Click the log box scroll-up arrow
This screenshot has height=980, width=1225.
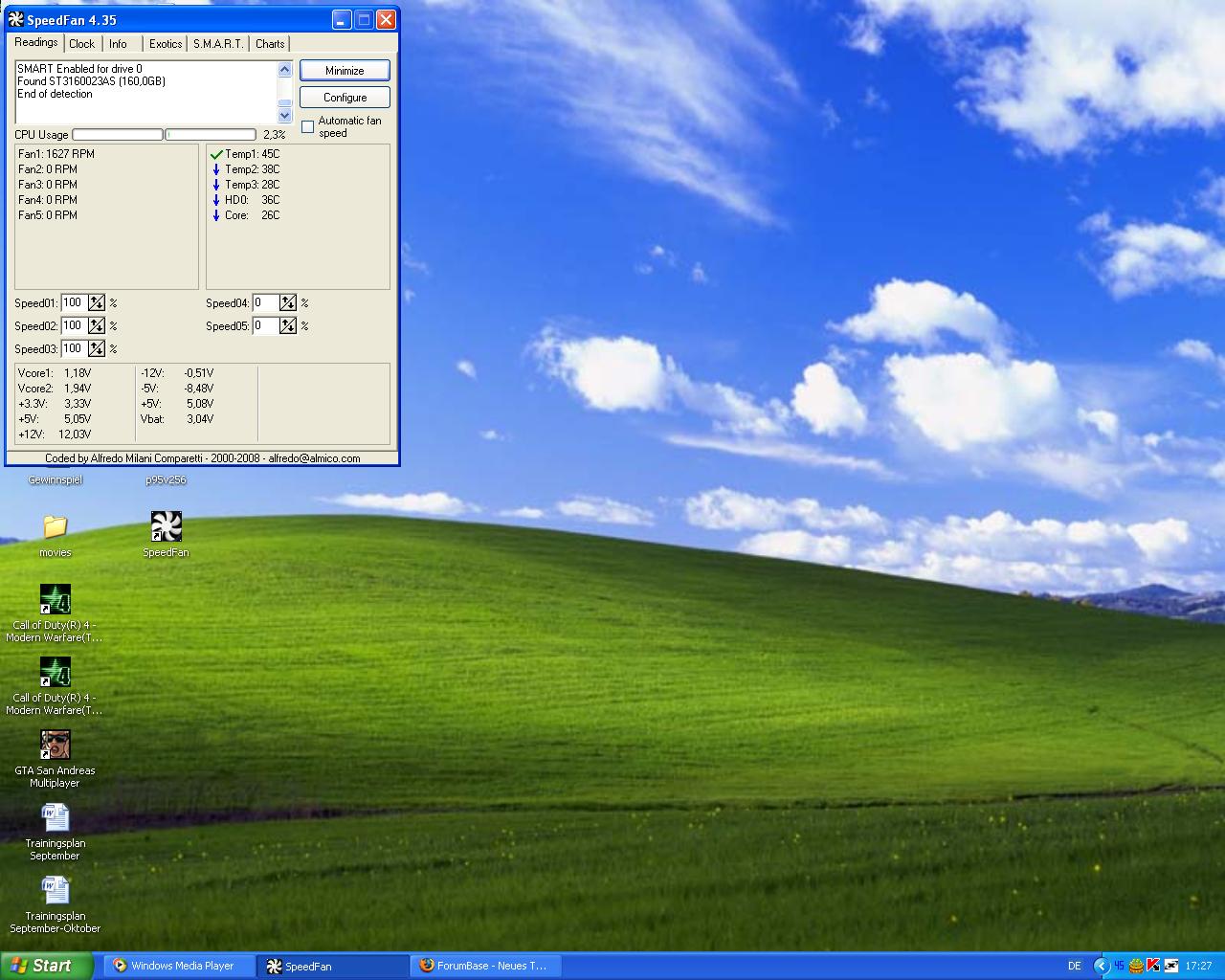tap(284, 70)
